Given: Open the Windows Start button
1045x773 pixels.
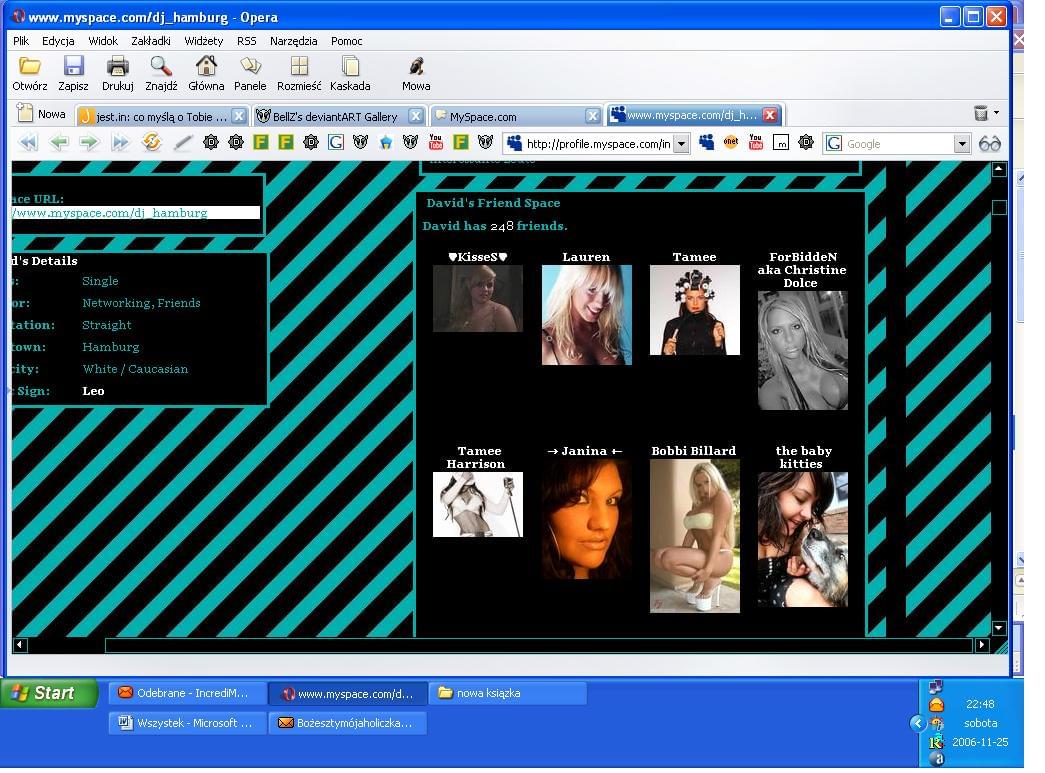Looking at the screenshot, I should tap(49, 693).
